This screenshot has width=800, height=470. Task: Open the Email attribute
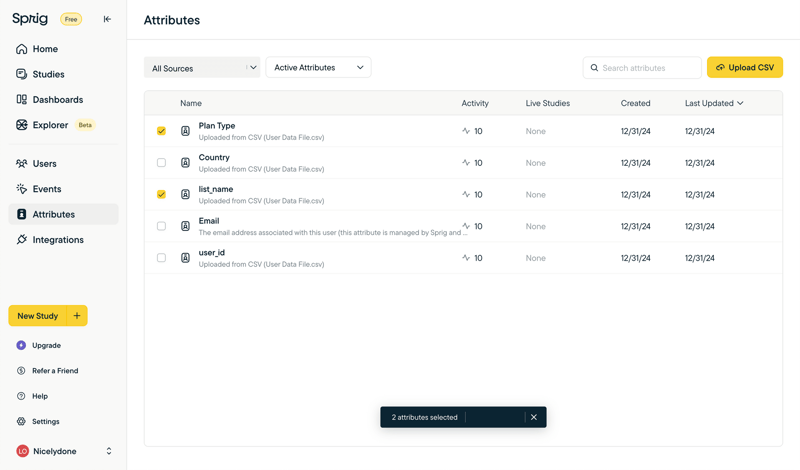(x=209, y=220)
